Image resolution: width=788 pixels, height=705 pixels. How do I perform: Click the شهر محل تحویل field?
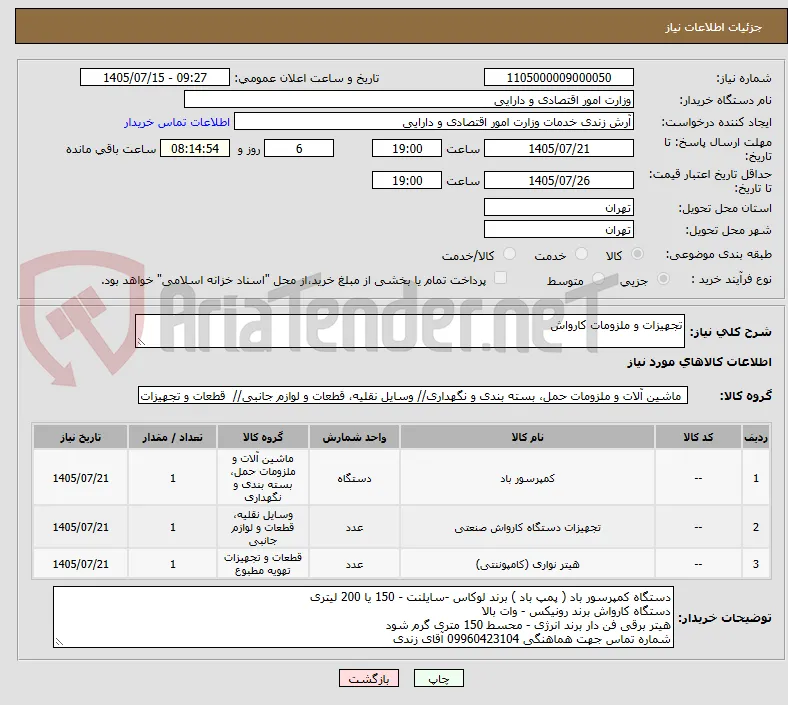pyautogui.click(x=558, y=230)
